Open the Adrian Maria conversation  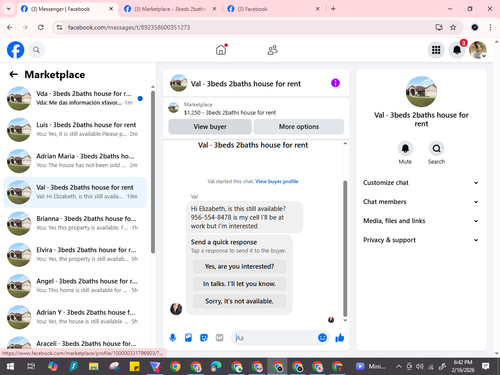75,161
